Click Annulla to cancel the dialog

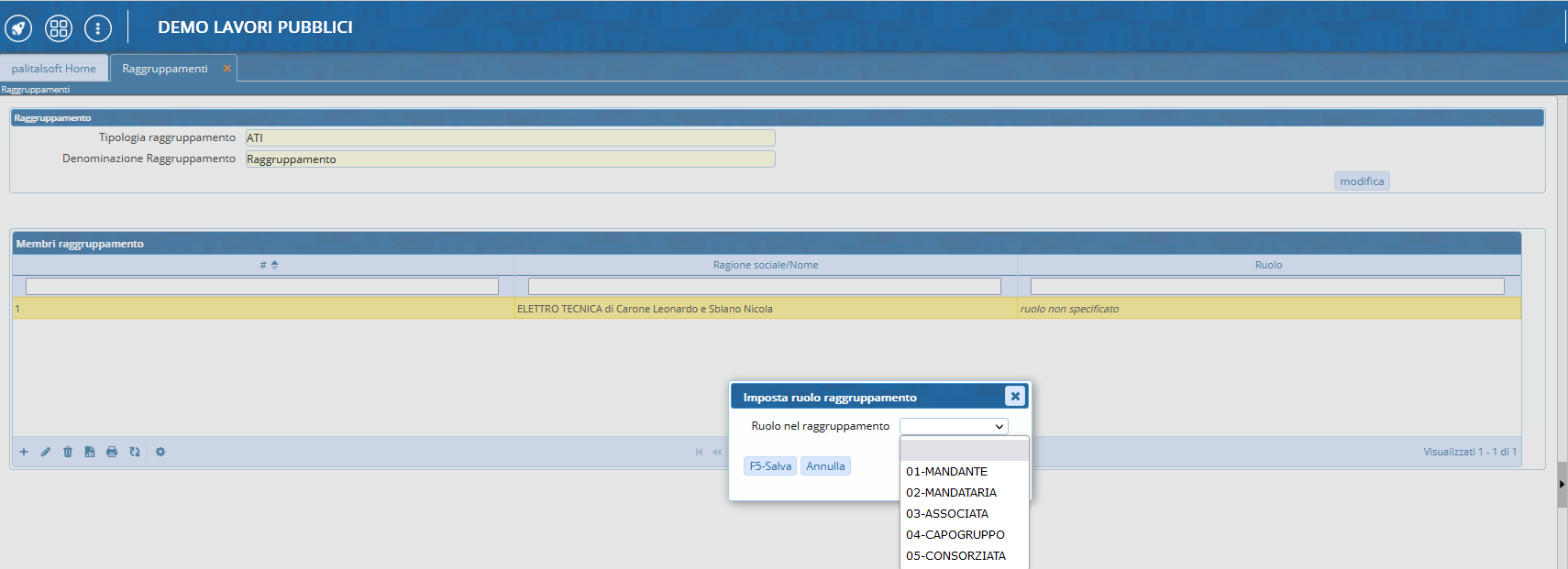[x=825, y=466]
